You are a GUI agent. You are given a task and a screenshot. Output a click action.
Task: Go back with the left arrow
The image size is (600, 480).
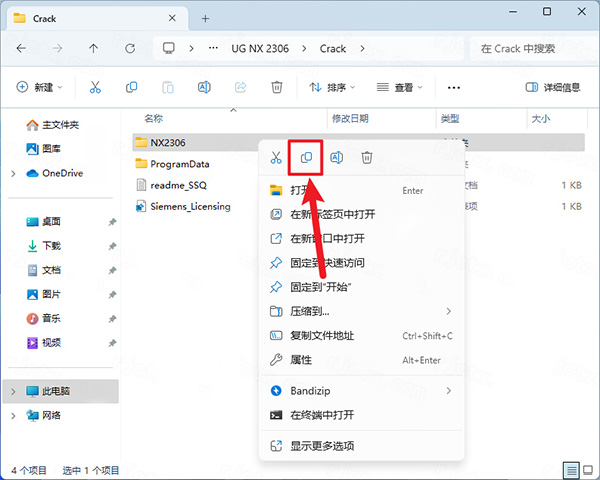click(x=21, y=48)
